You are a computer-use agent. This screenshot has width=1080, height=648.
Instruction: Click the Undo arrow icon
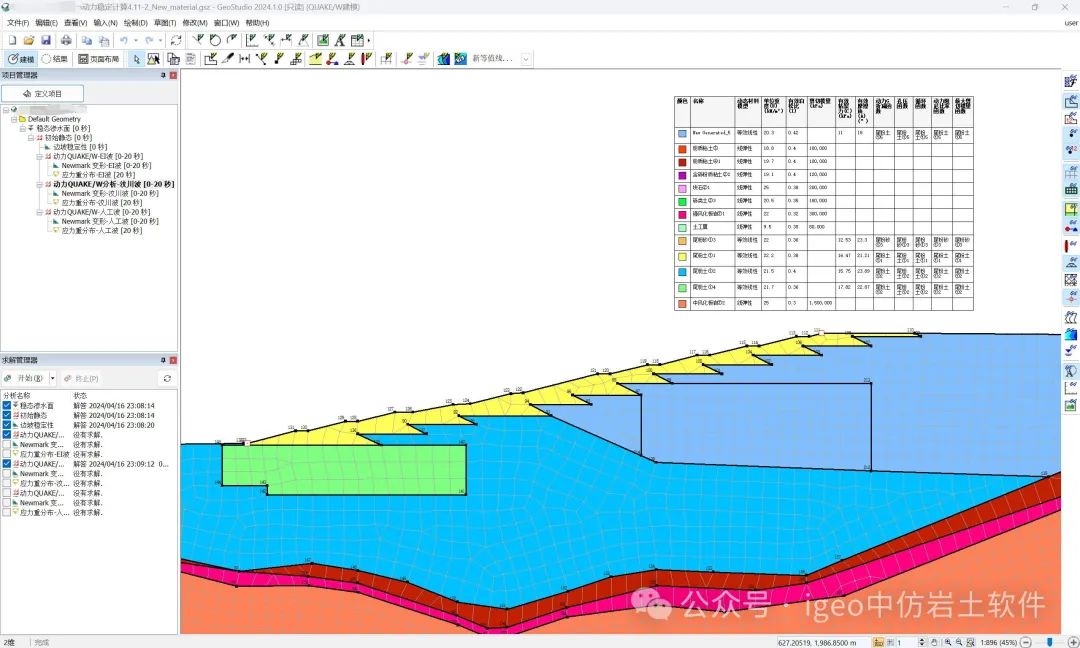click(123, 40)
